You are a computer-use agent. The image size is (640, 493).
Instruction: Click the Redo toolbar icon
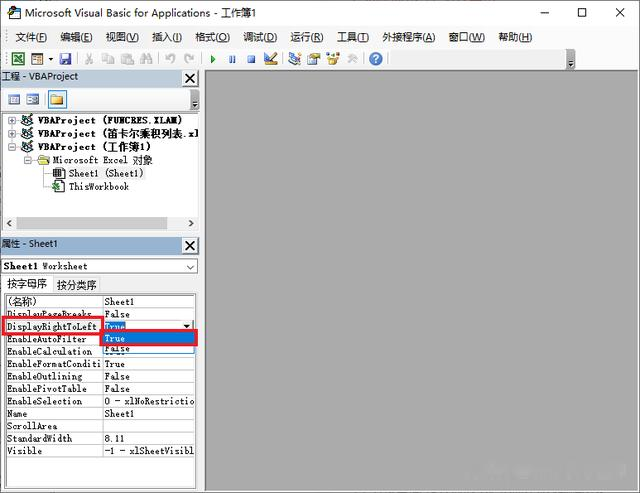coord(189,59)
